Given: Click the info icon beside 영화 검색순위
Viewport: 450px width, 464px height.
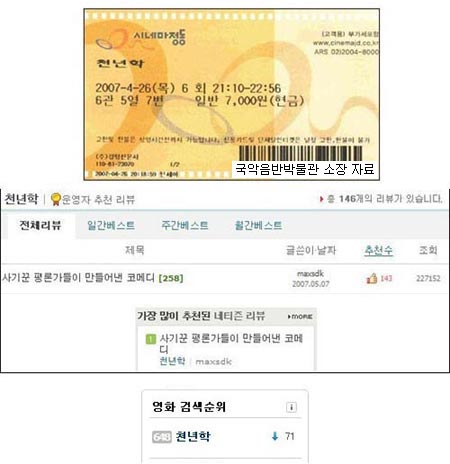Looking at the screenshot, I should (291, 407).
